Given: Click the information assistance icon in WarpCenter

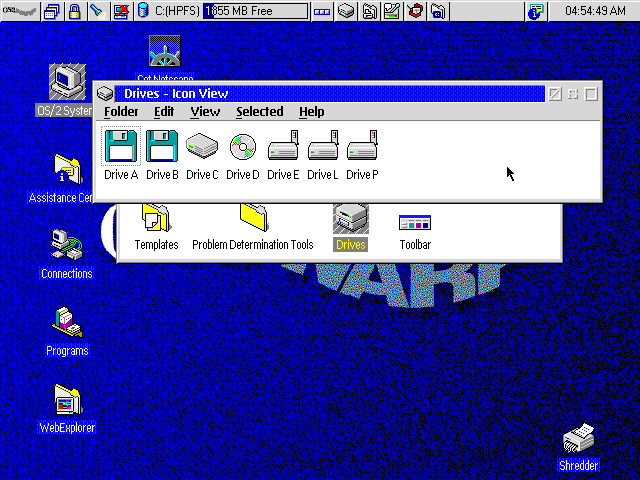Looking at the screenshot, I should [x=536, y=11].
